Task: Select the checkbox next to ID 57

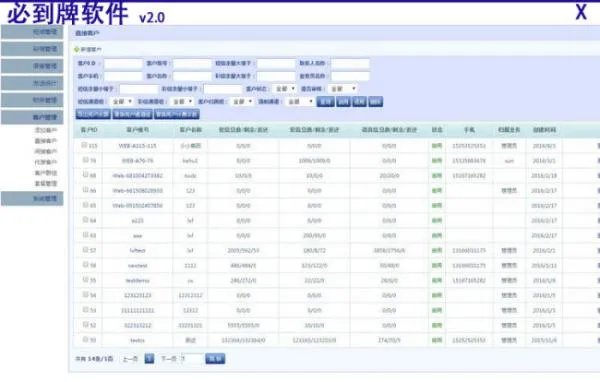Action: coord(85,250)
